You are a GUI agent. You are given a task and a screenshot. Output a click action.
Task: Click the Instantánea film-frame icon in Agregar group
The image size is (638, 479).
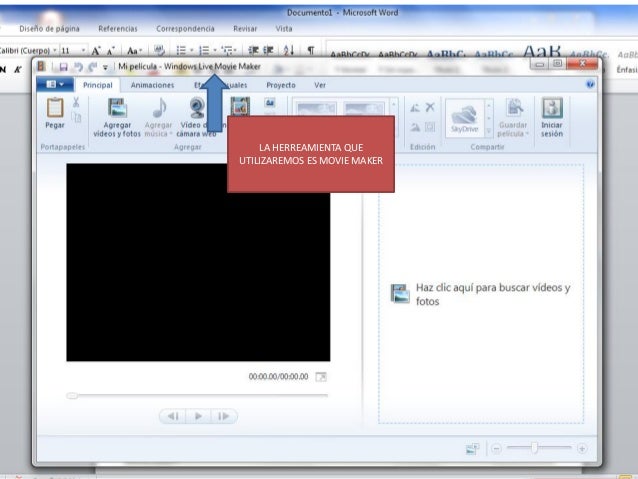pos(240,106)
